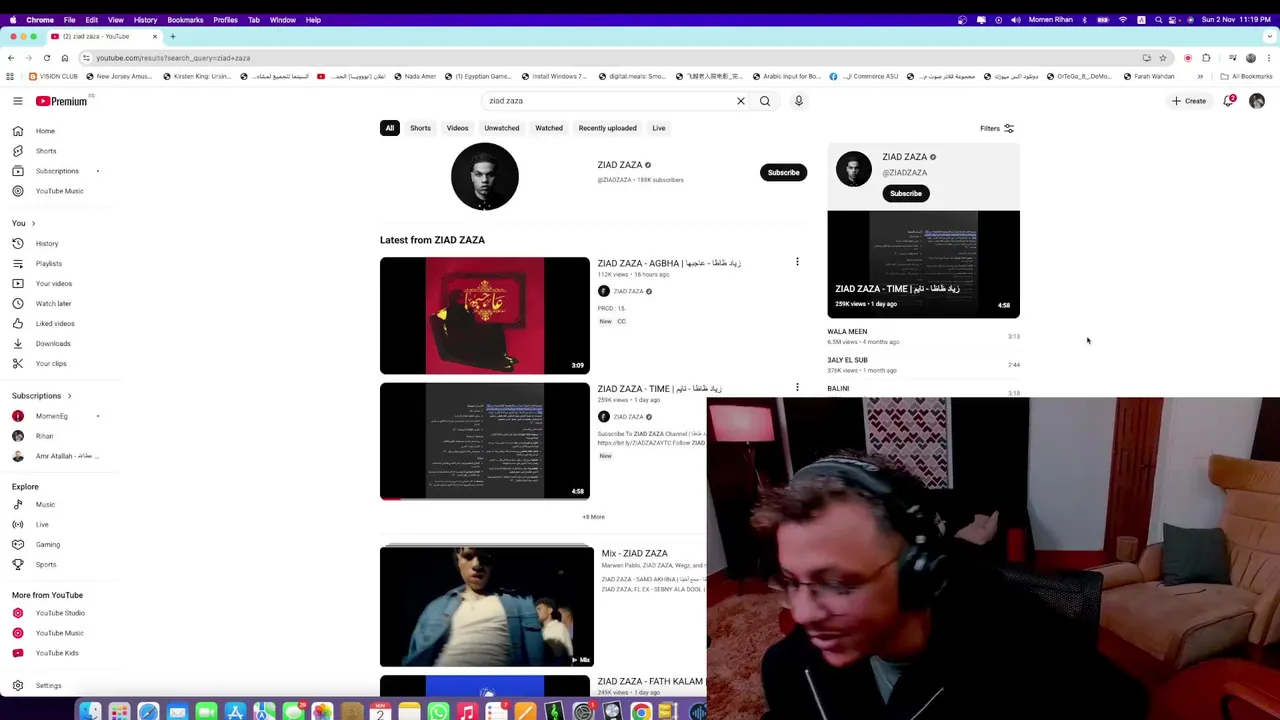This screenshot has width=1280, height=720.
Task: Open the Apple menu
Action: [12, 20]
